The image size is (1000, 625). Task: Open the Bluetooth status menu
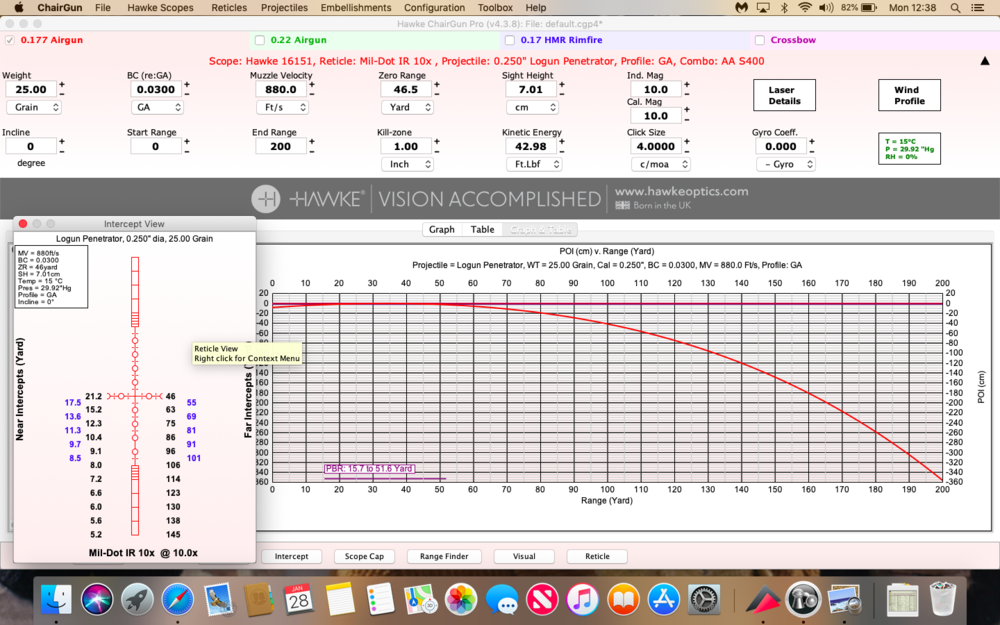click(784, 8)
